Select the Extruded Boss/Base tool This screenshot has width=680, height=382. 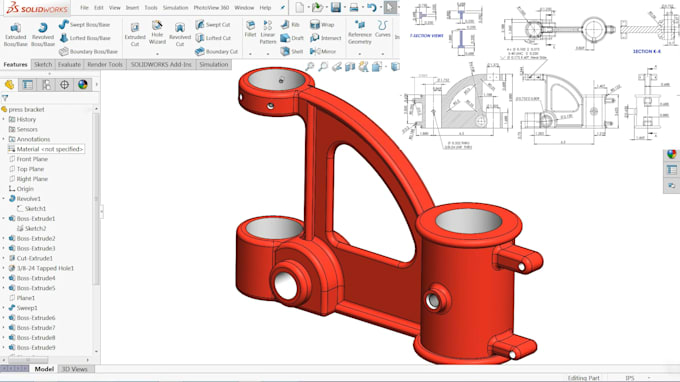(16, 34)
